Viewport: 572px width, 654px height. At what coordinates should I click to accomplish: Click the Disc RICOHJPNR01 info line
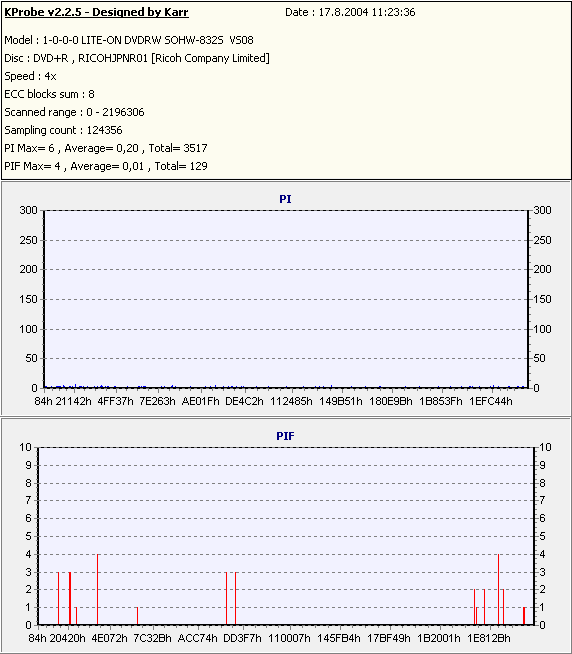(x=137, y=58)
